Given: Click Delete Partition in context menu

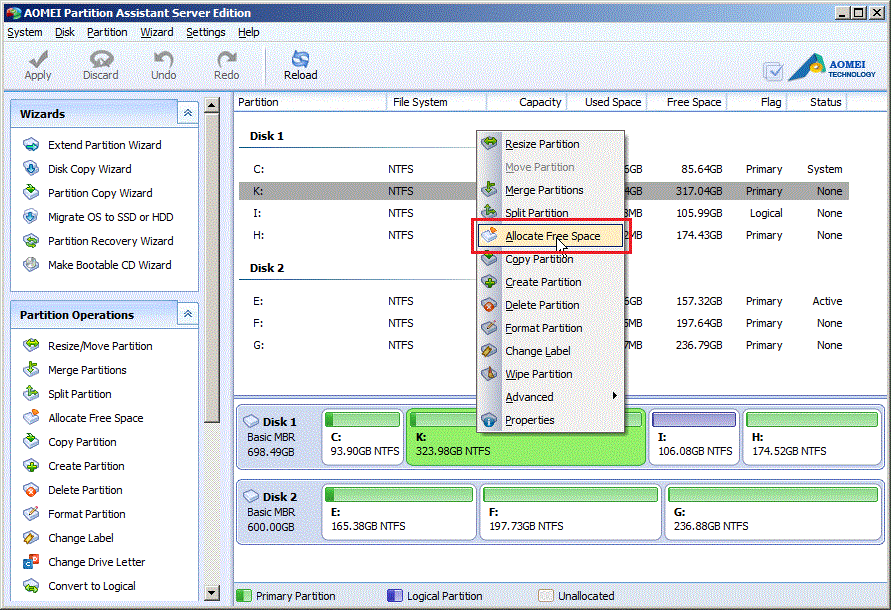Looking at the screenshot, I should 550,305.
